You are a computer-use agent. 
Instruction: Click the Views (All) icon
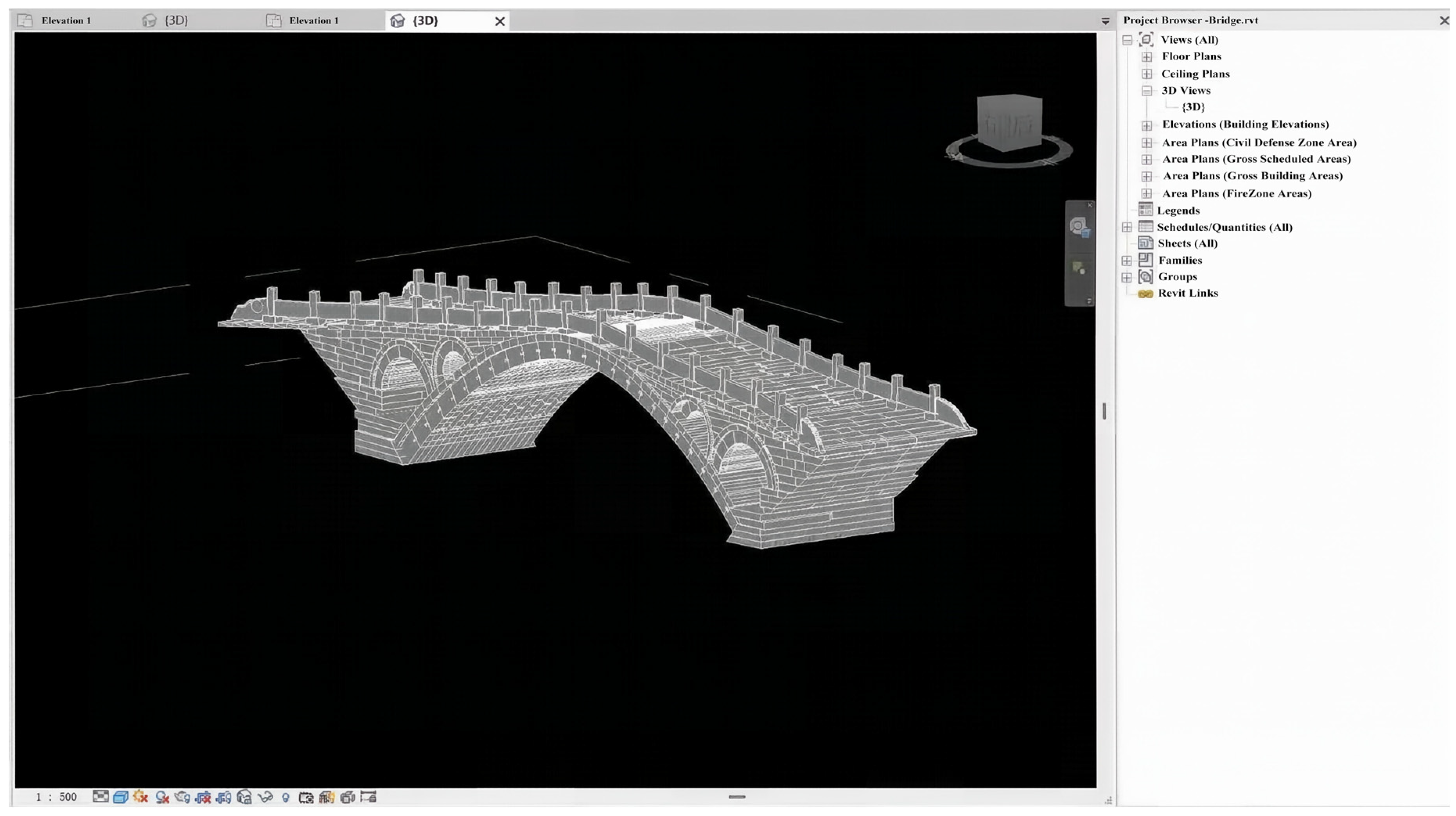pos(1146,39)
